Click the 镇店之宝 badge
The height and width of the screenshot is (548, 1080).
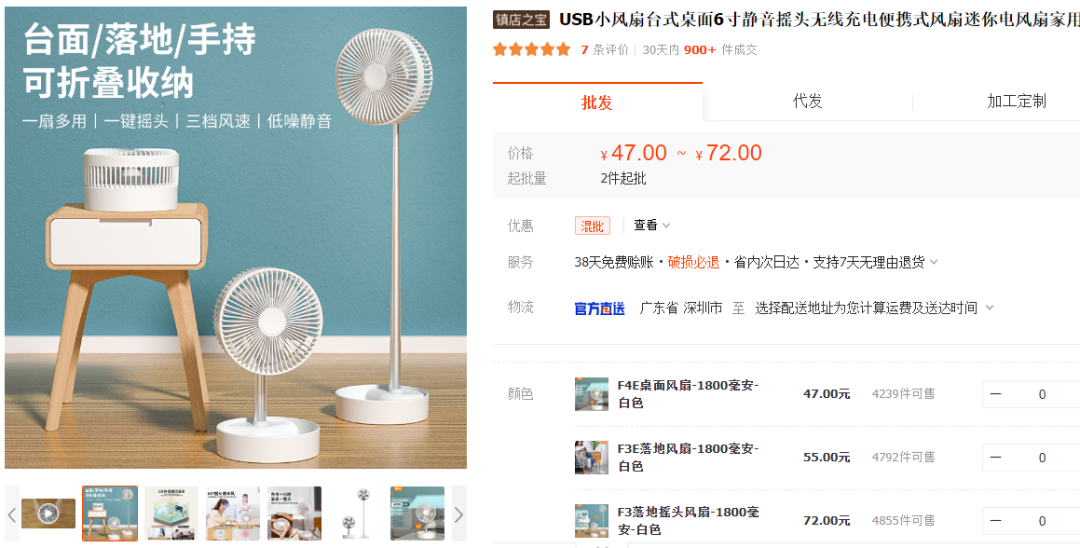point(522,20)
